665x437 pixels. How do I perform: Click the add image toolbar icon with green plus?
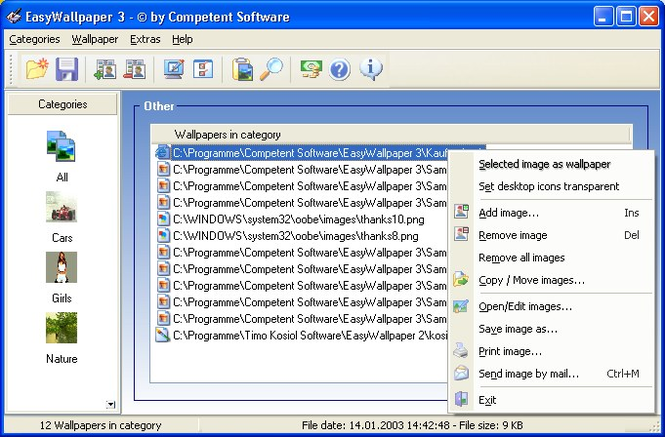[105, 69]
